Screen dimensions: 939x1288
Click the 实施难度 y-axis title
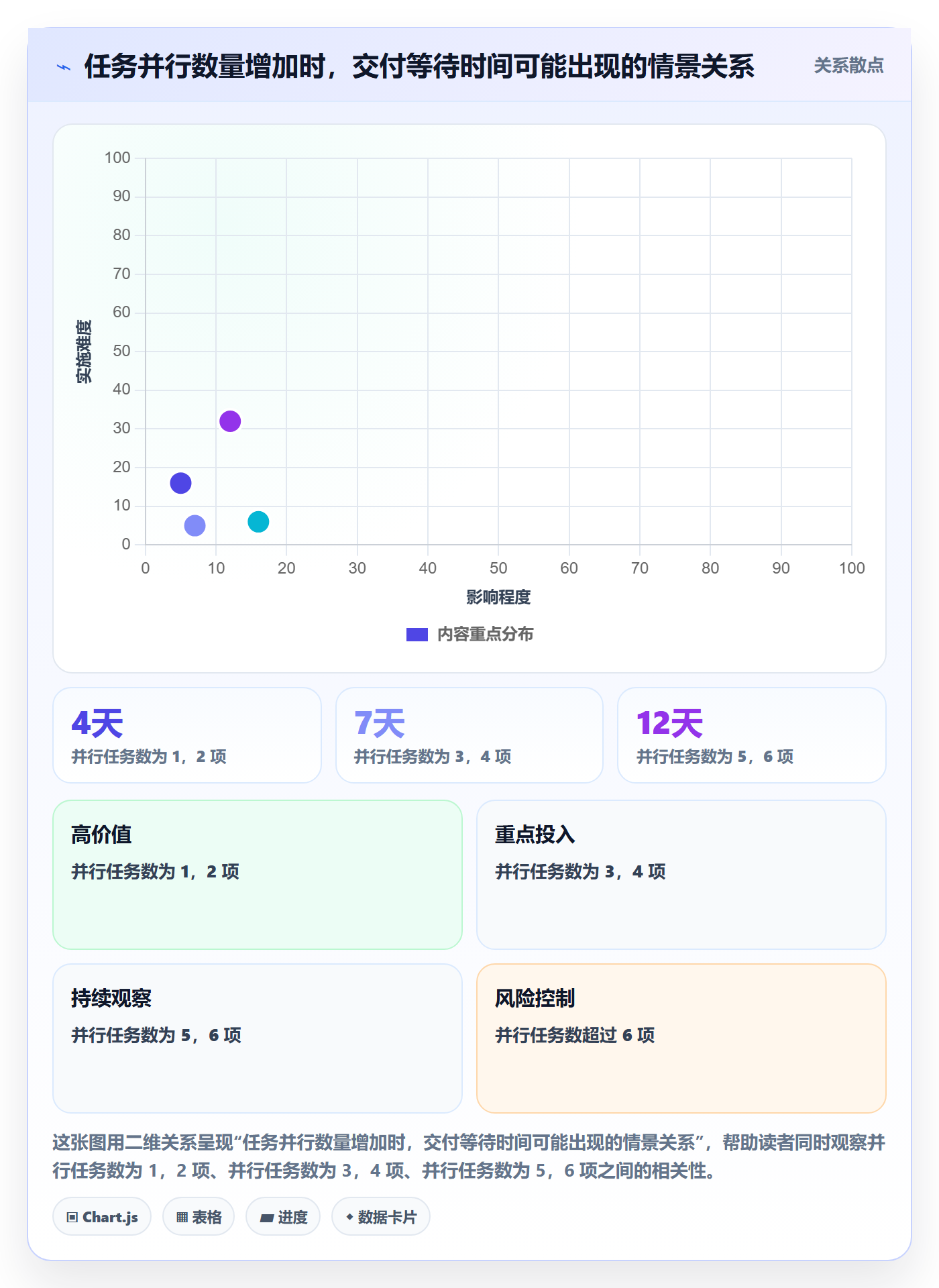tap(84, 351)
